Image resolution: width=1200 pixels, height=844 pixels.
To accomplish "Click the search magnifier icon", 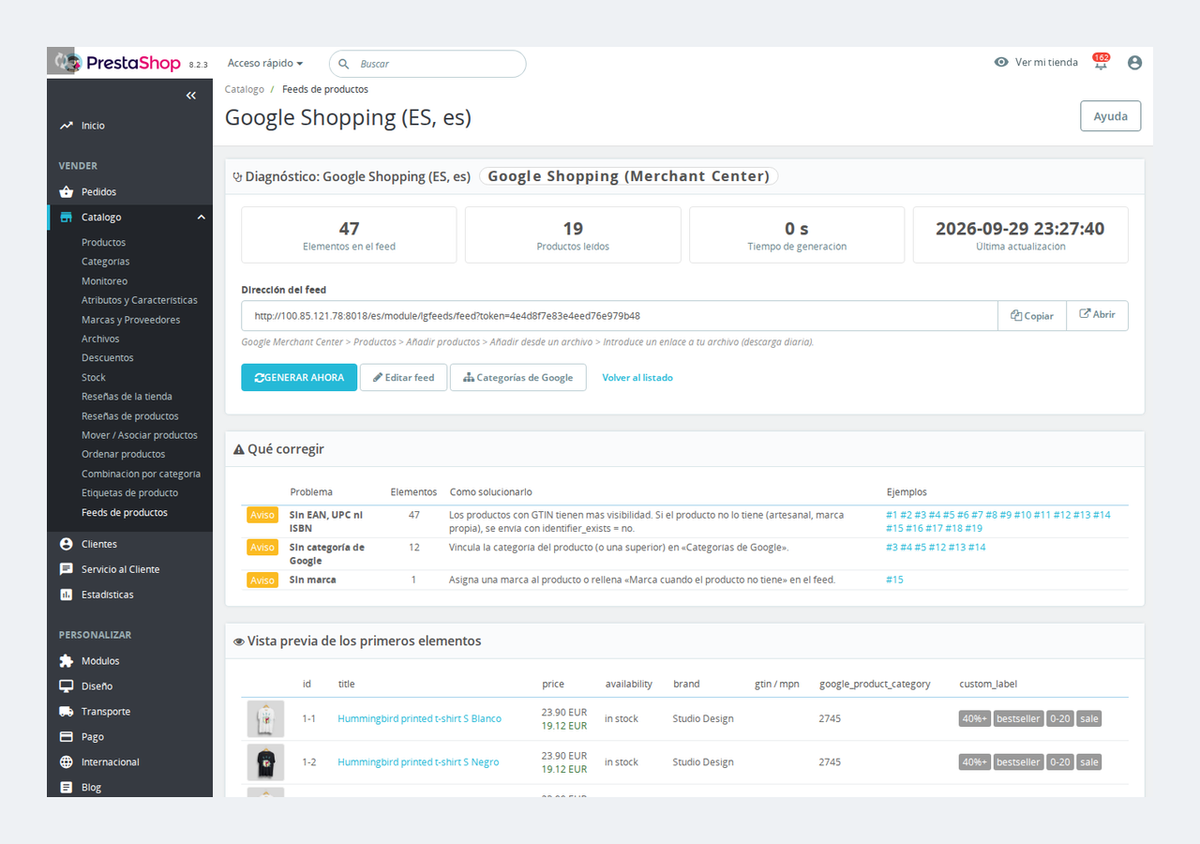I will pos(344,64).
